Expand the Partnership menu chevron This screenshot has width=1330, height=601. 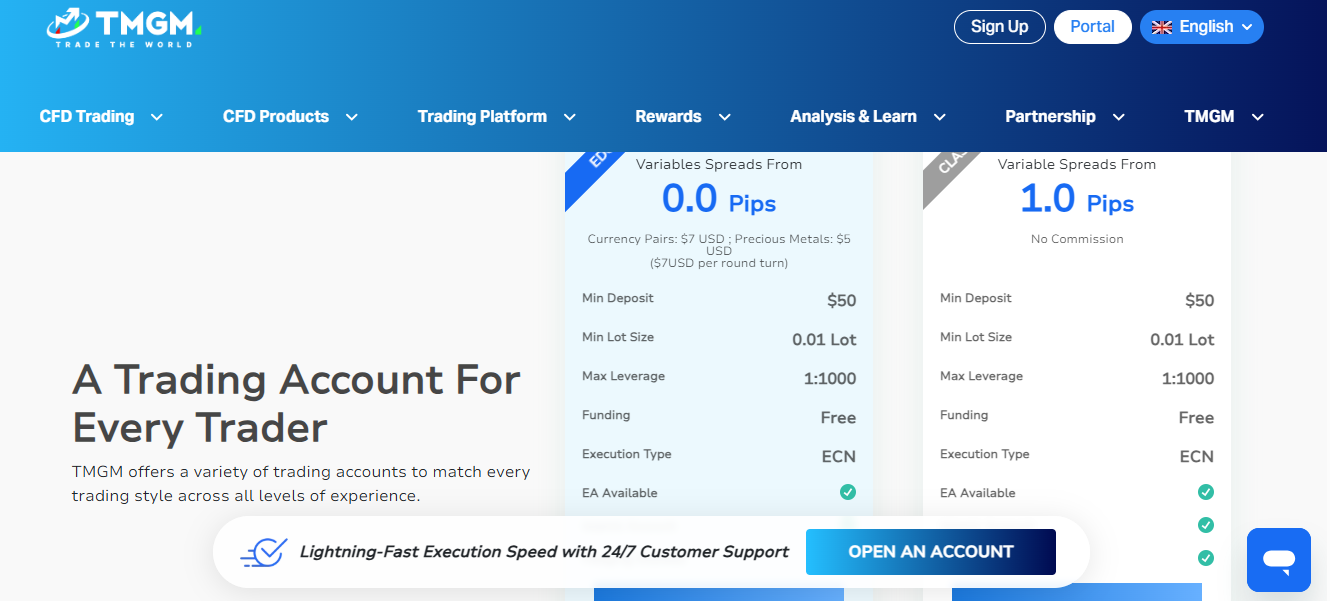pos(1119,117)
